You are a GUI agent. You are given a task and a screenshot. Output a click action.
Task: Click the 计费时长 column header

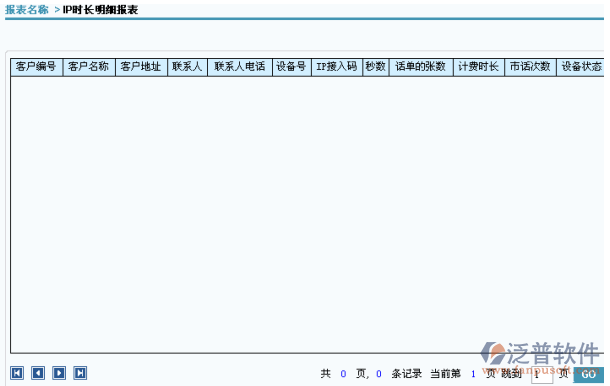479,67
